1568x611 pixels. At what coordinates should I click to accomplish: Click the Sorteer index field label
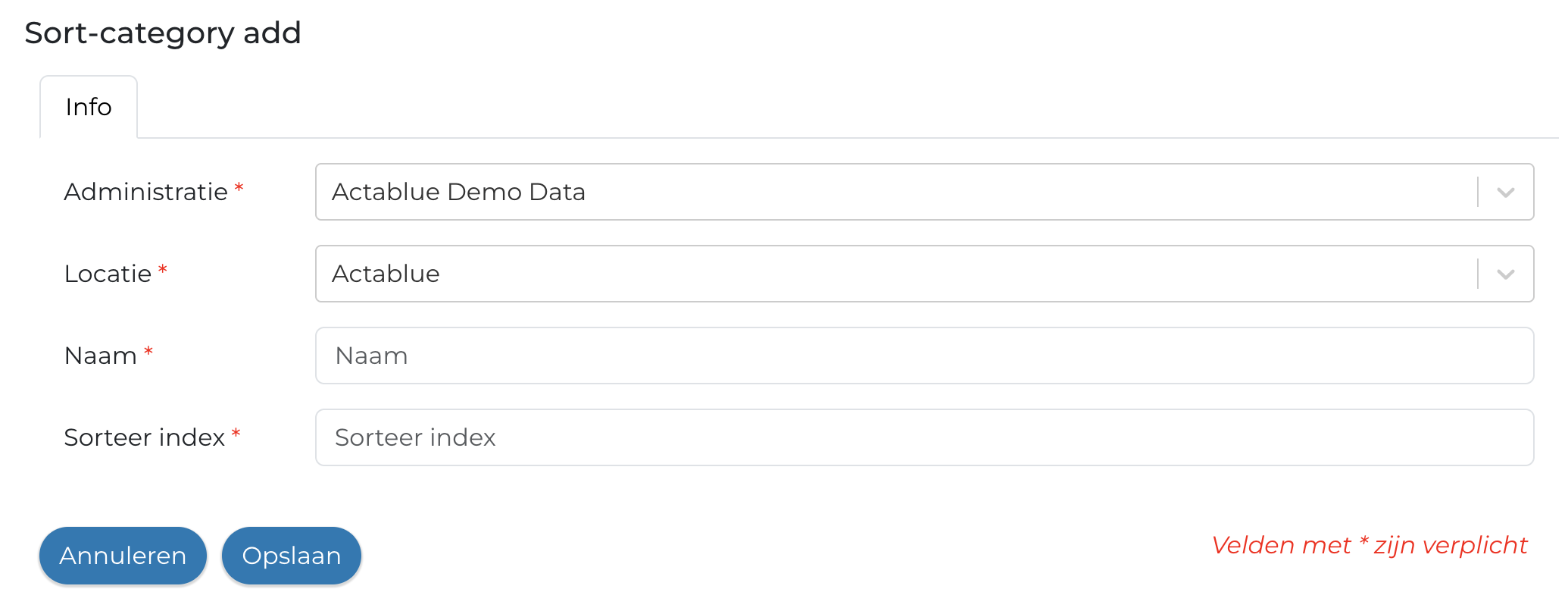(144, 437)
